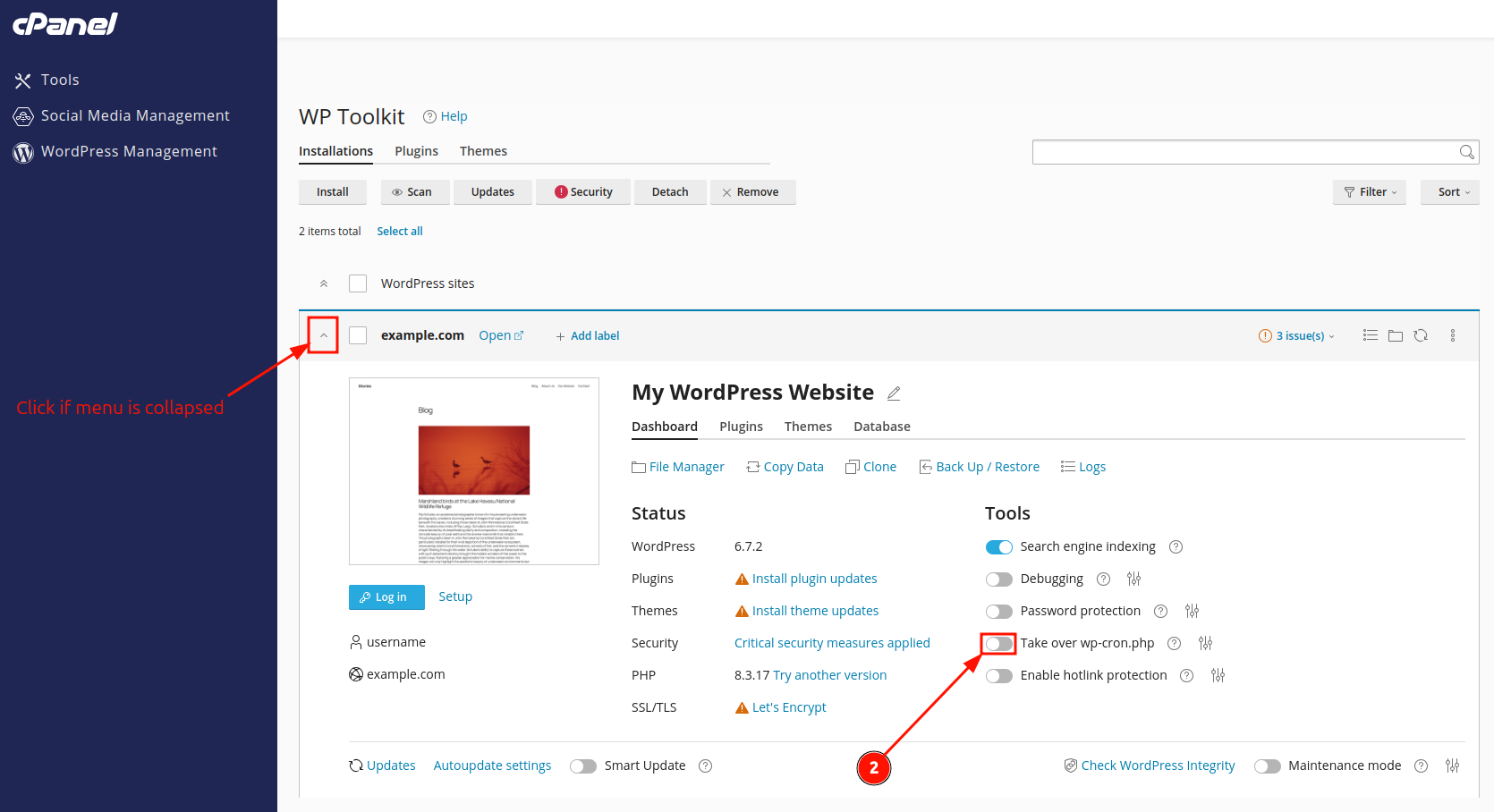Click the Security toolbar button
Image resolution: width=1494 pixels, height=812 pixels.
pyautogui.click(x=583, y=192)
